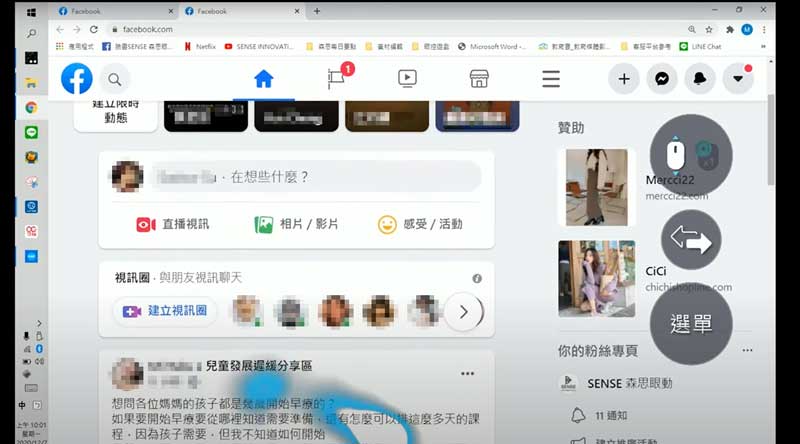Click the overlay mouse mode button
This screenshot has height=444, width=800.
(691, 156)
